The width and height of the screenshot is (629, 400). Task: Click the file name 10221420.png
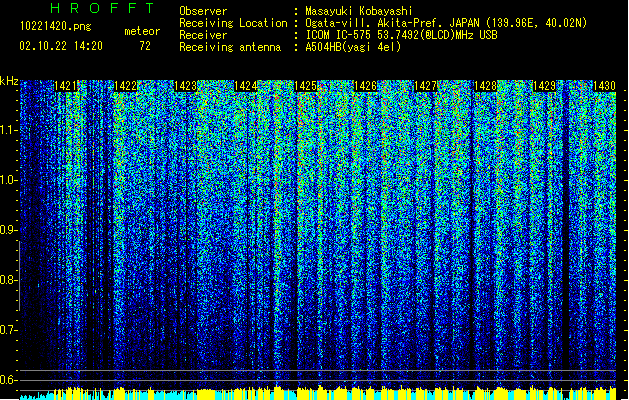pos(56,26)
